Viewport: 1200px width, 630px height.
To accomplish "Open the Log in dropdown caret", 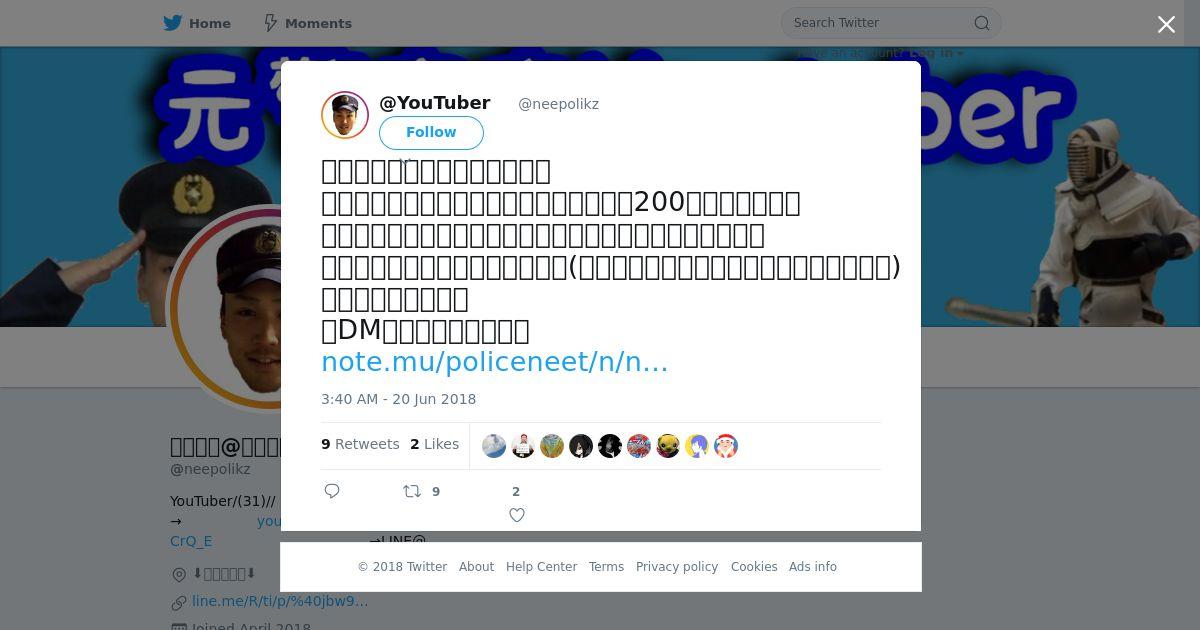I will tap(960, 53).
